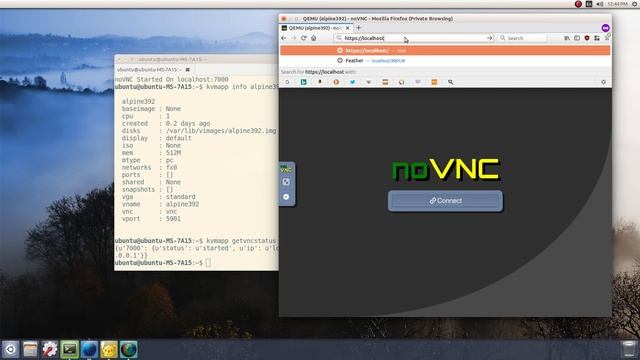Open search settings gear in dropdown
The height and width of the screenshot is (360, 640).
[x=603, y=82]
